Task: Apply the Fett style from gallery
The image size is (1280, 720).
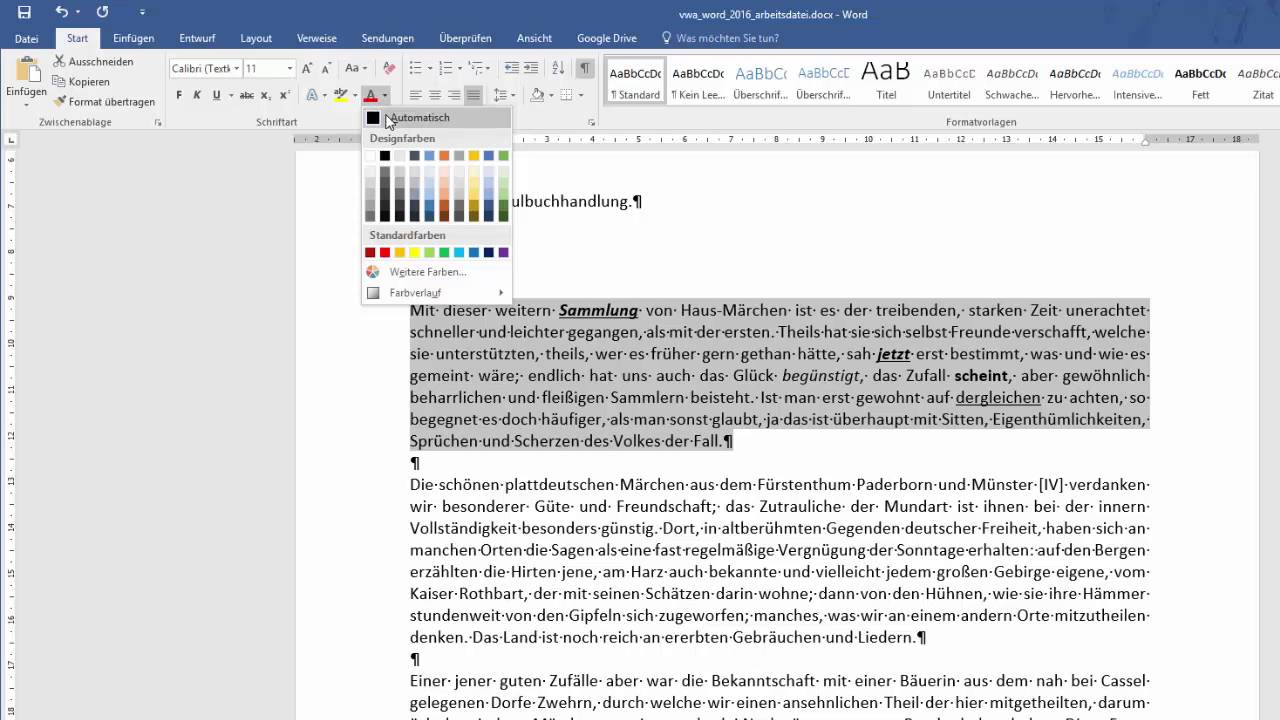Action: point(1200,82)
